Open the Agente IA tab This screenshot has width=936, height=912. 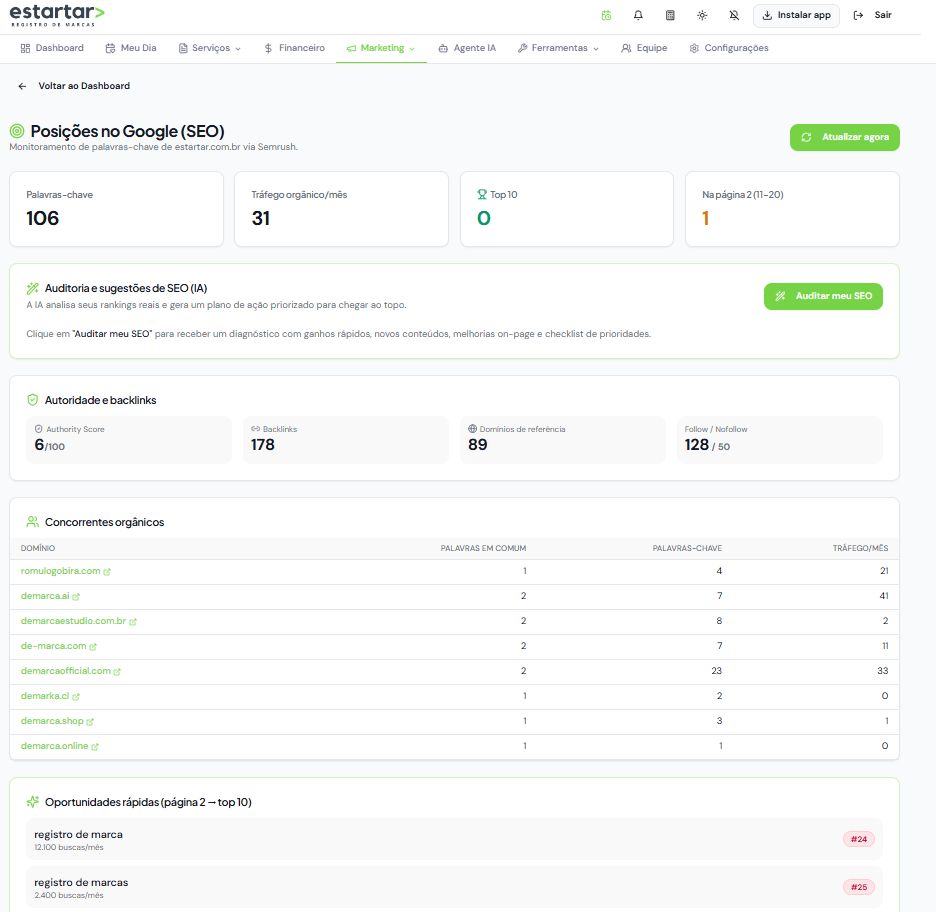click(467, 48)
